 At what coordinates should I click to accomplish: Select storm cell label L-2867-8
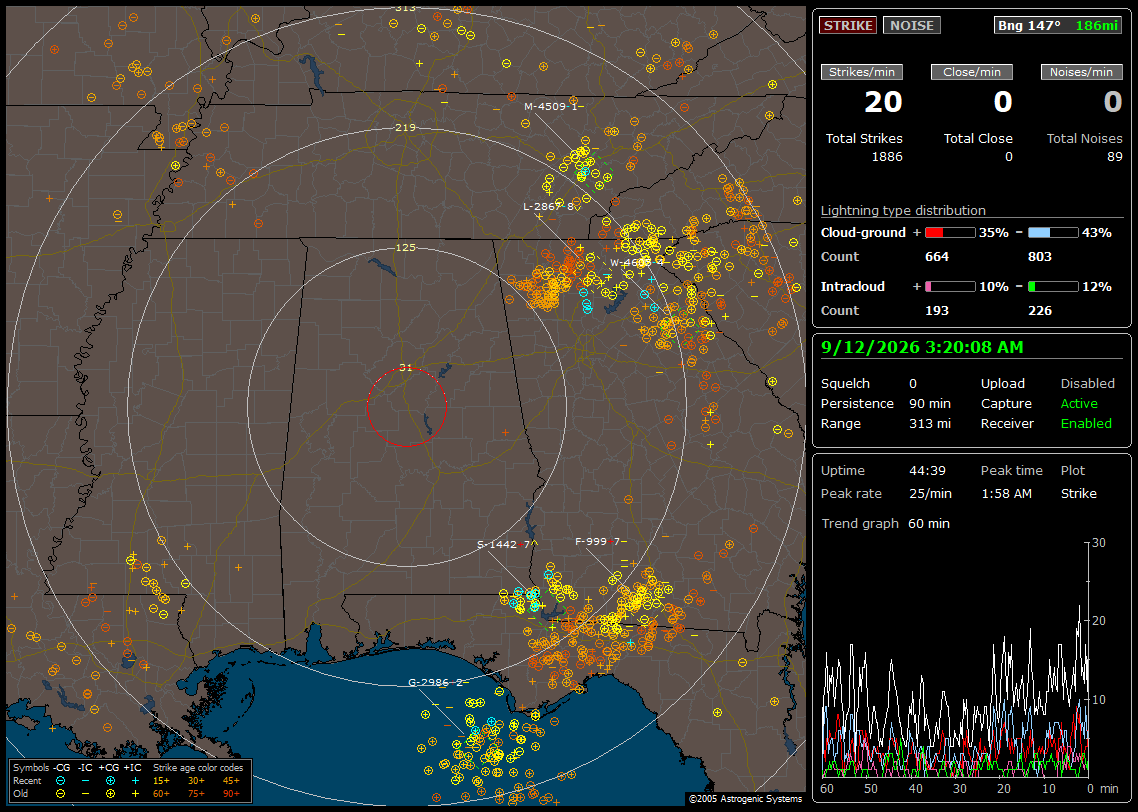coord(549,206)
